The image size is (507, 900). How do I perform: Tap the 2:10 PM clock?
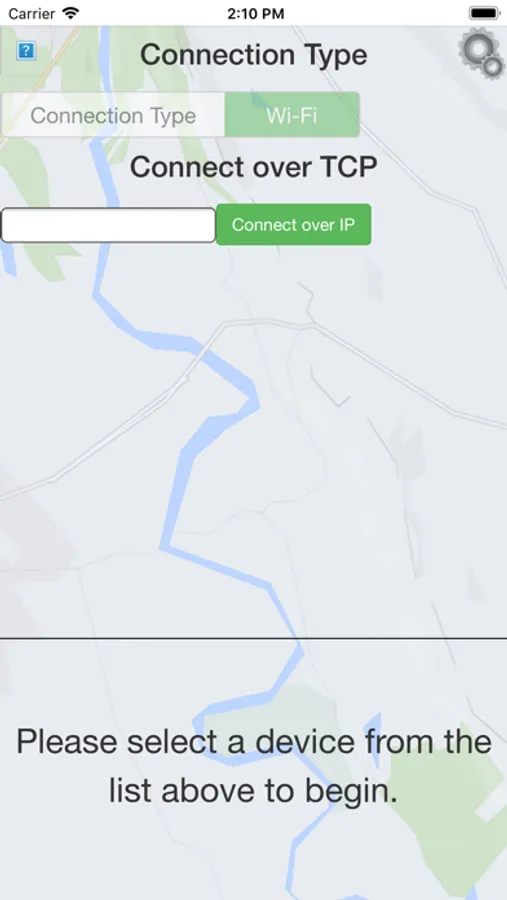pyautogui.click(x=256, y=14)
